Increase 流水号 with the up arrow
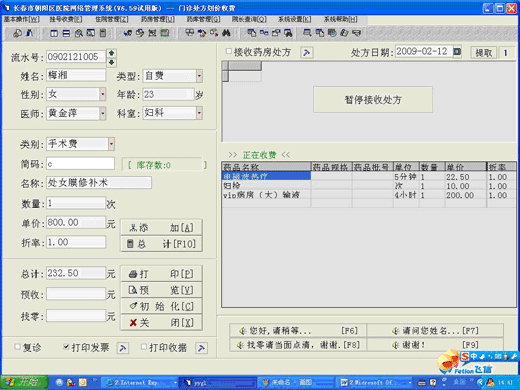 [111, 53]
